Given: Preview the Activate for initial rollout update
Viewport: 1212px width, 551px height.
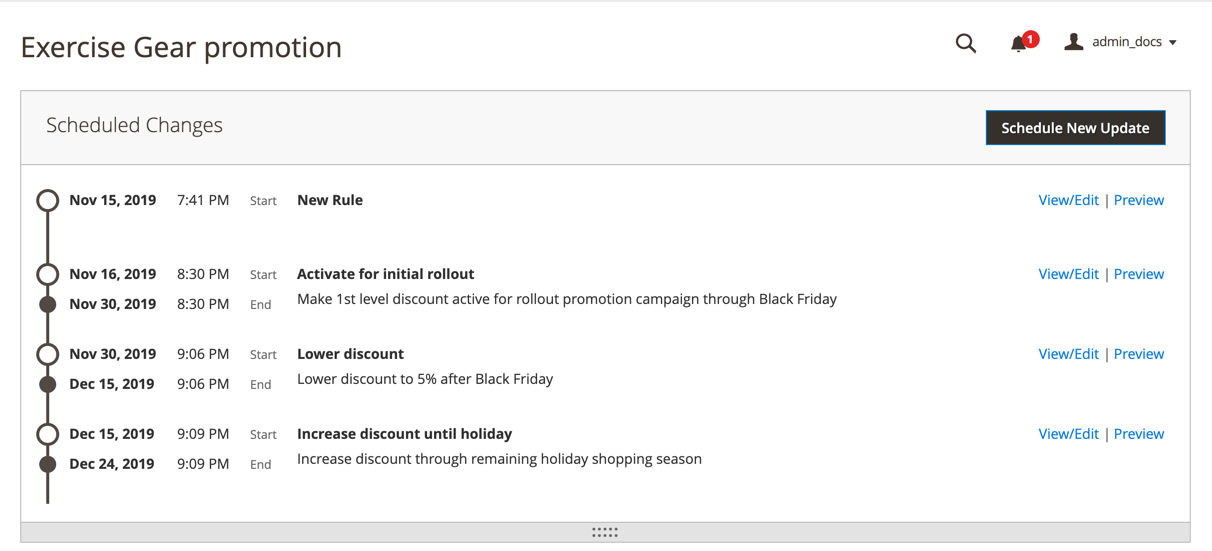Looking at the screenshot, I should tap(1138, 274).
